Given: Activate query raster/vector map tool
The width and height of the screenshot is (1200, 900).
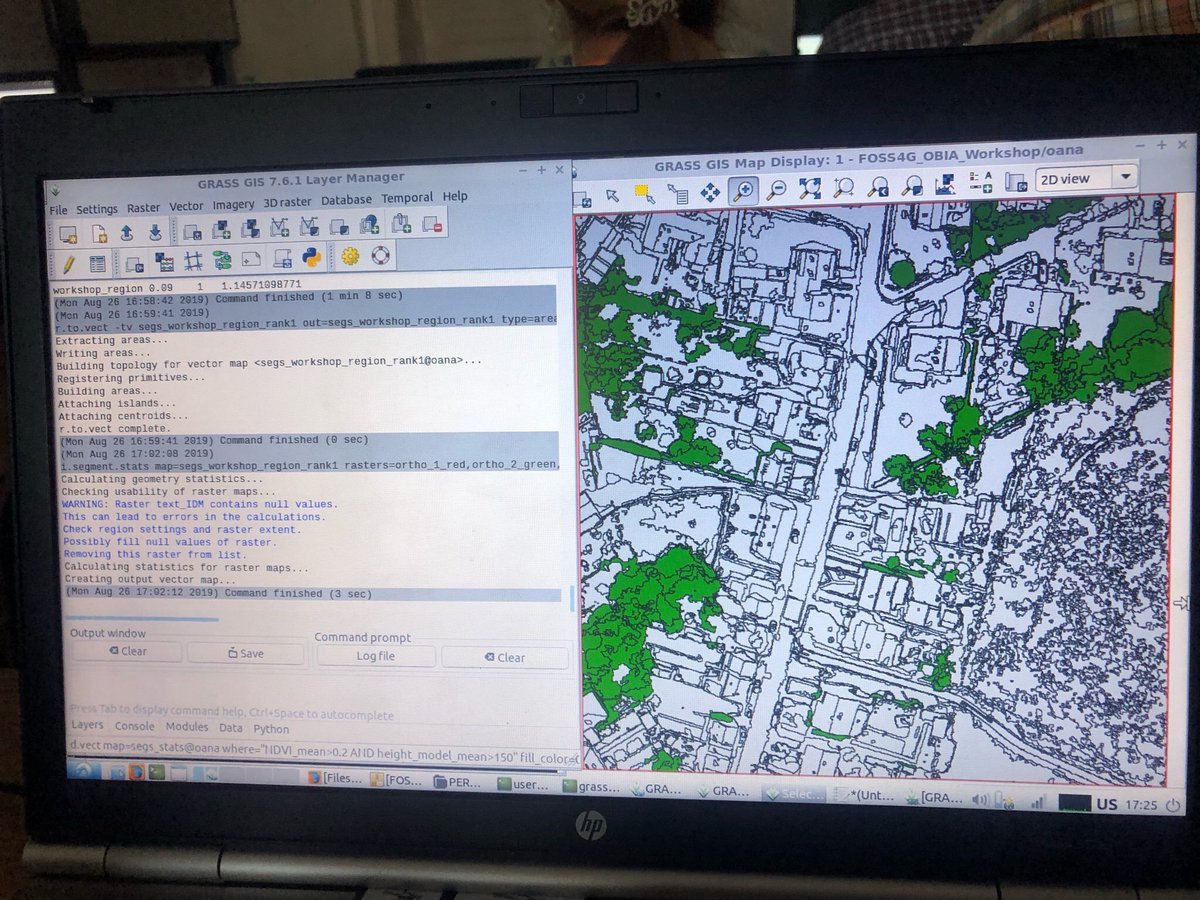Looking at the screenshot, I should pos(678,193).
